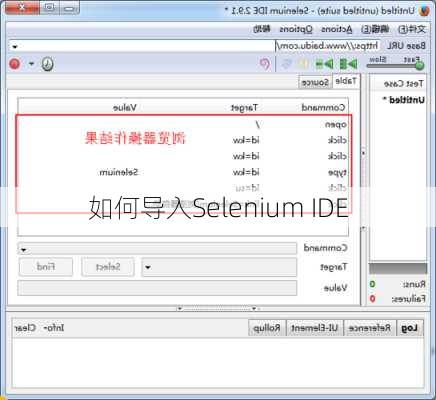Click the Selenium value cell
This screenshot has height=400, width=436.
click(118, 172)
